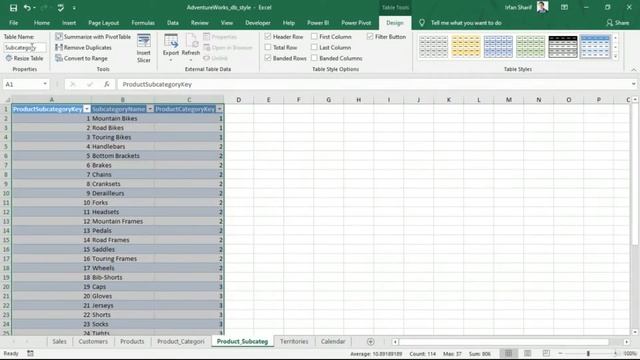Open ribbon display options icon
The image size is (640, 360).
click(x=564, y=7)
